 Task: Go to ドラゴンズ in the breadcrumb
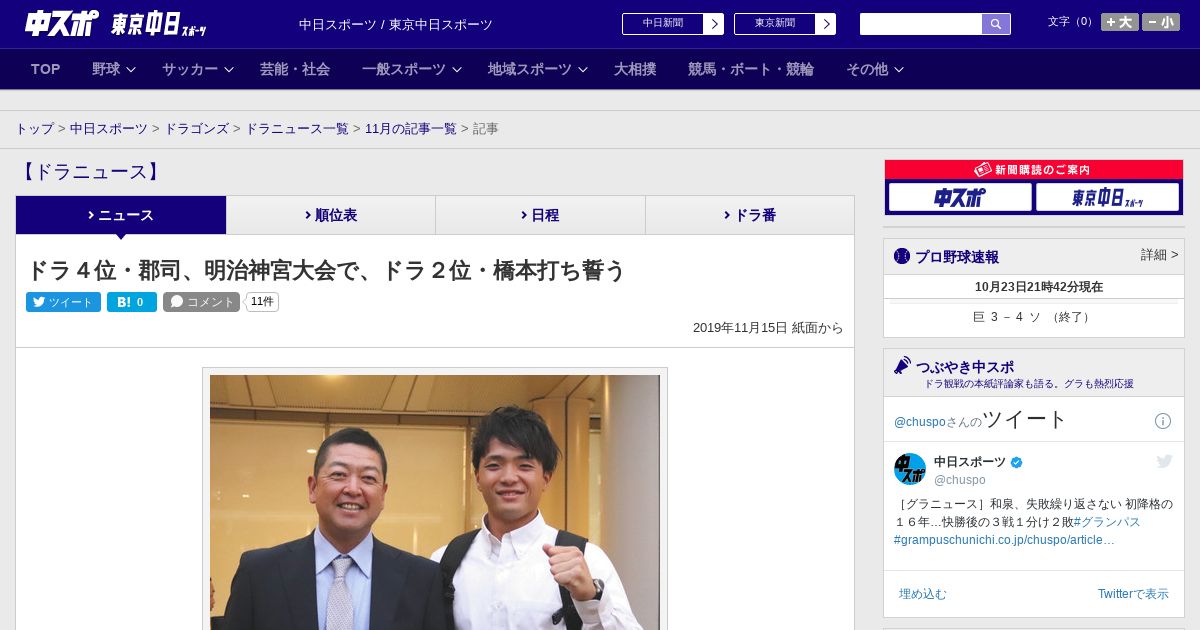[196, 129]
